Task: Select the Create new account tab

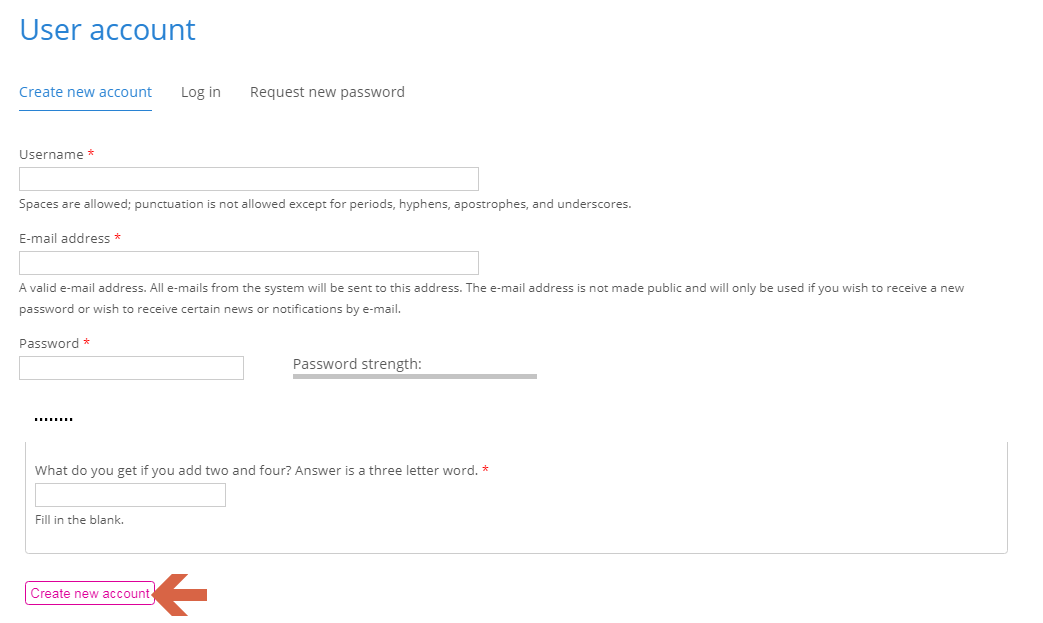Action: pos(85,92)
